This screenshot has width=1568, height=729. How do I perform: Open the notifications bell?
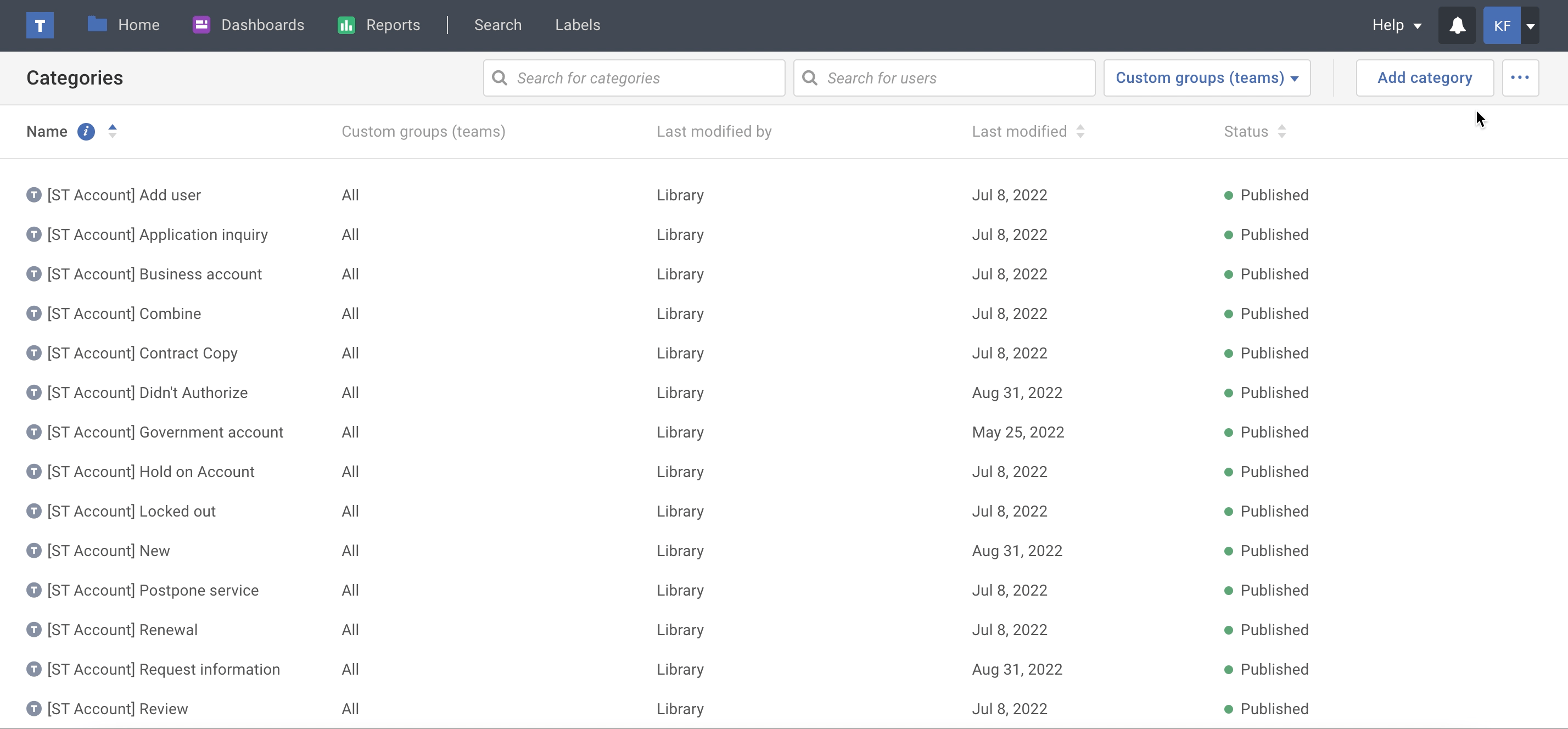1457,25
